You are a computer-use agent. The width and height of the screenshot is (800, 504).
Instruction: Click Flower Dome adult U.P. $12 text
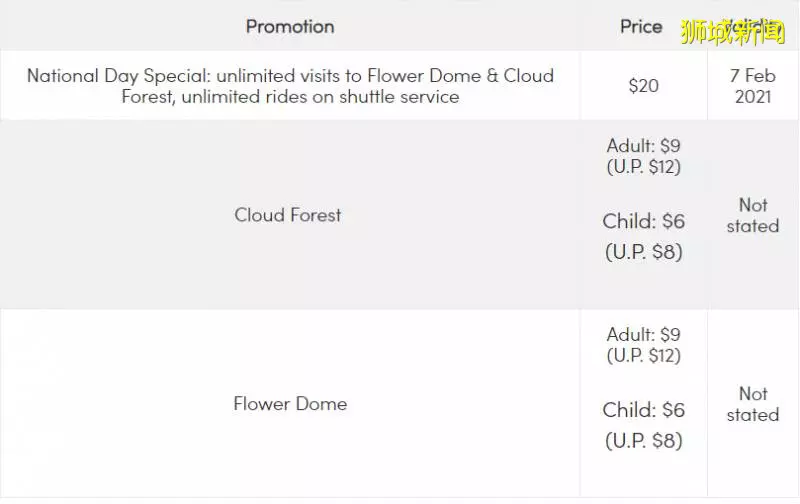tap(643, 356)
